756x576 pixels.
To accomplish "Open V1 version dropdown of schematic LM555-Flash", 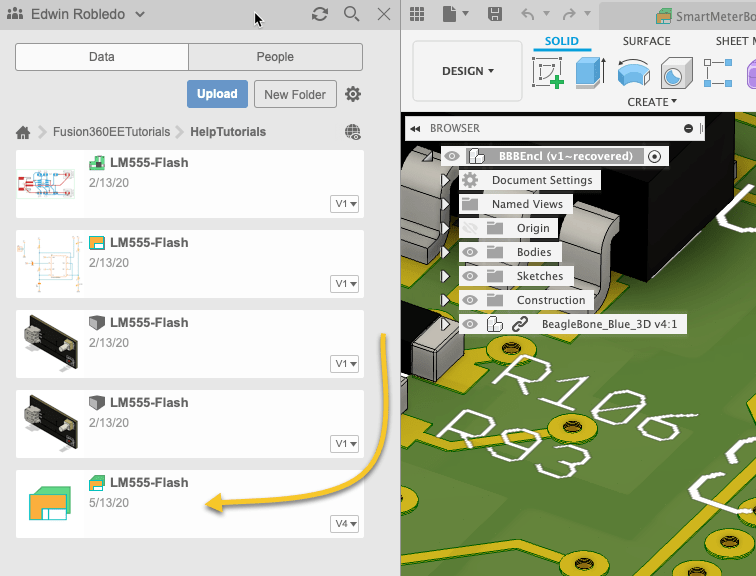I will click(x=344, y=284).
